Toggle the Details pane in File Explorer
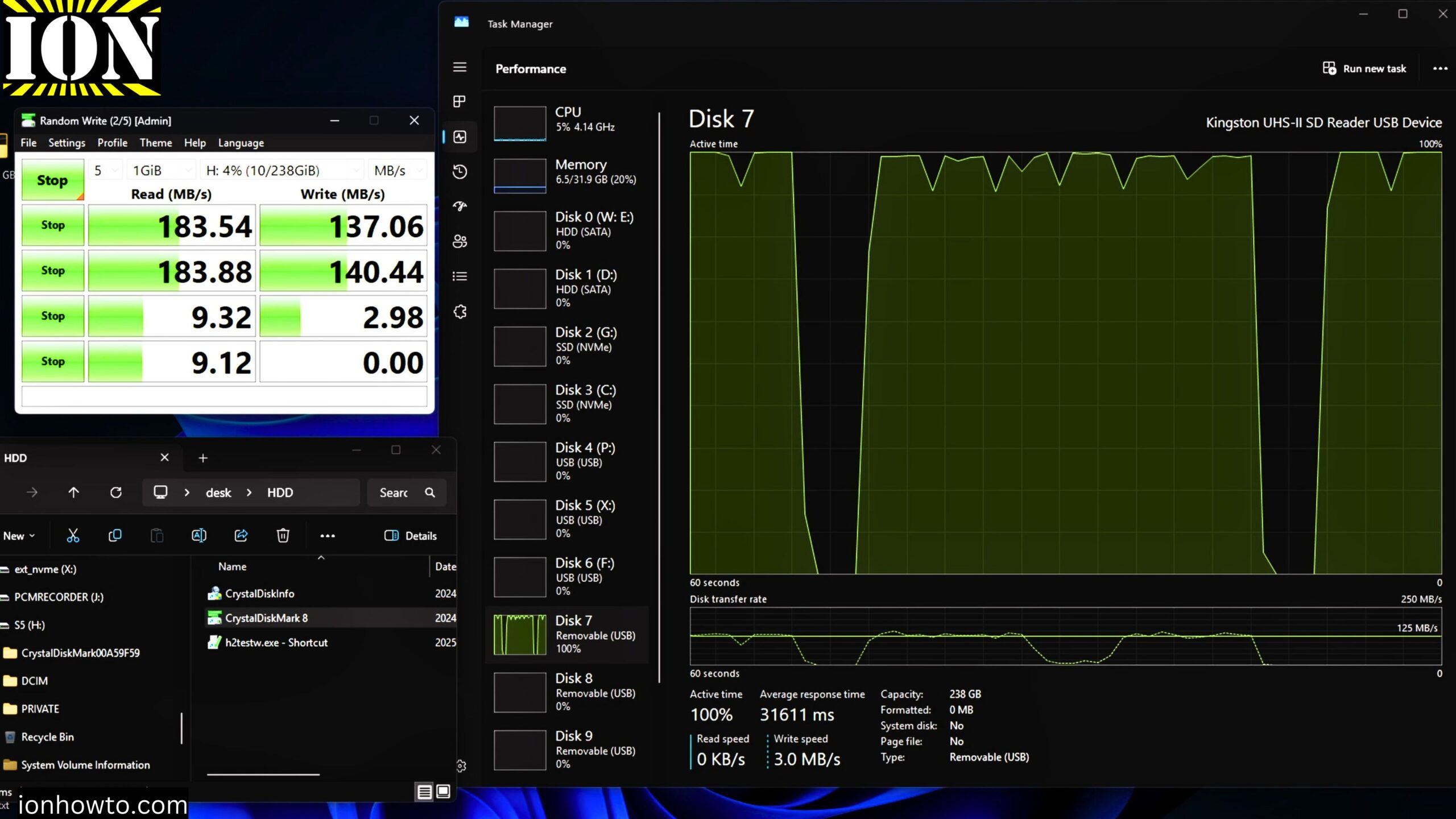This screenshot has height=819, width=1456. point(411,535)
